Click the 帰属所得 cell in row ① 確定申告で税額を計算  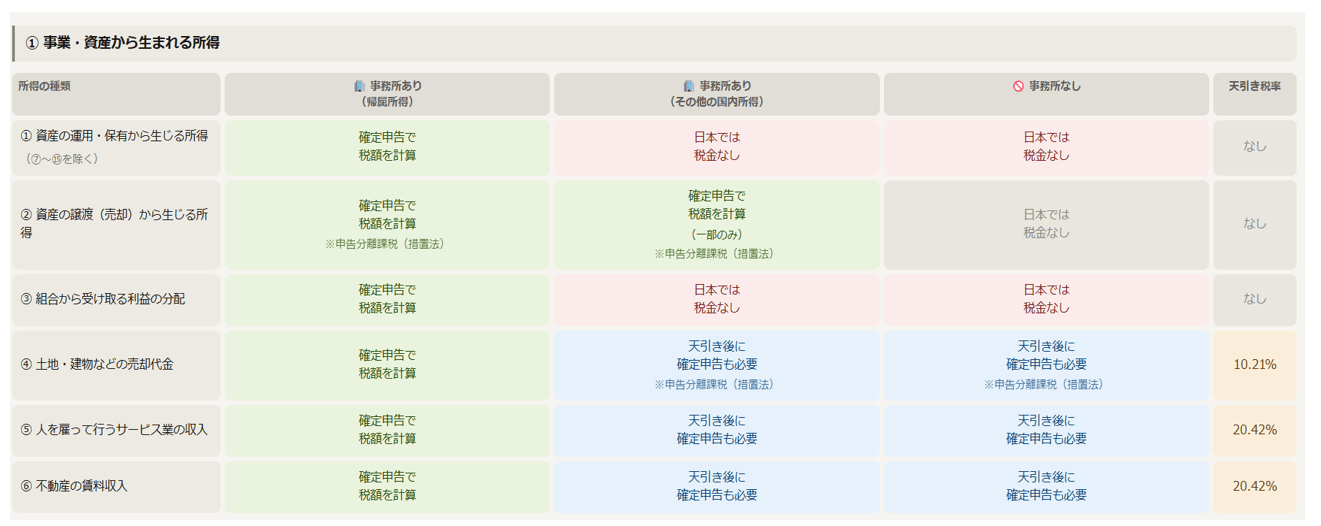(x=387, y=147)
